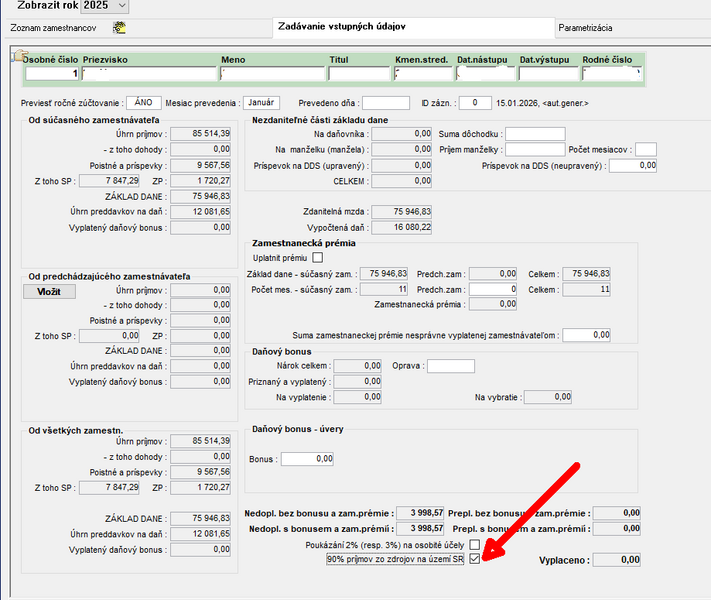Click the Suma dôchodku input field

pyautogui.click(x=536, y=134)
